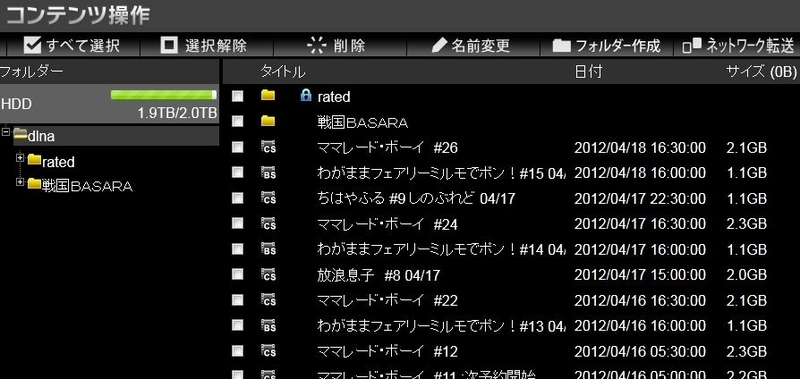The width and height of the screenshot is (800, 379).
Task: Tick the checkbox for 放浪息子 #8
Action: tap(237, 274)
